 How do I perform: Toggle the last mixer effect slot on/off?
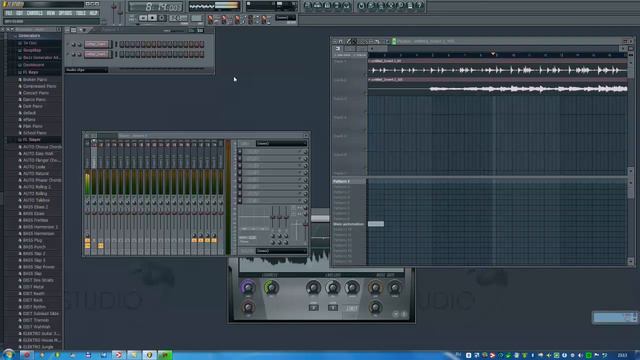[240, 200]
